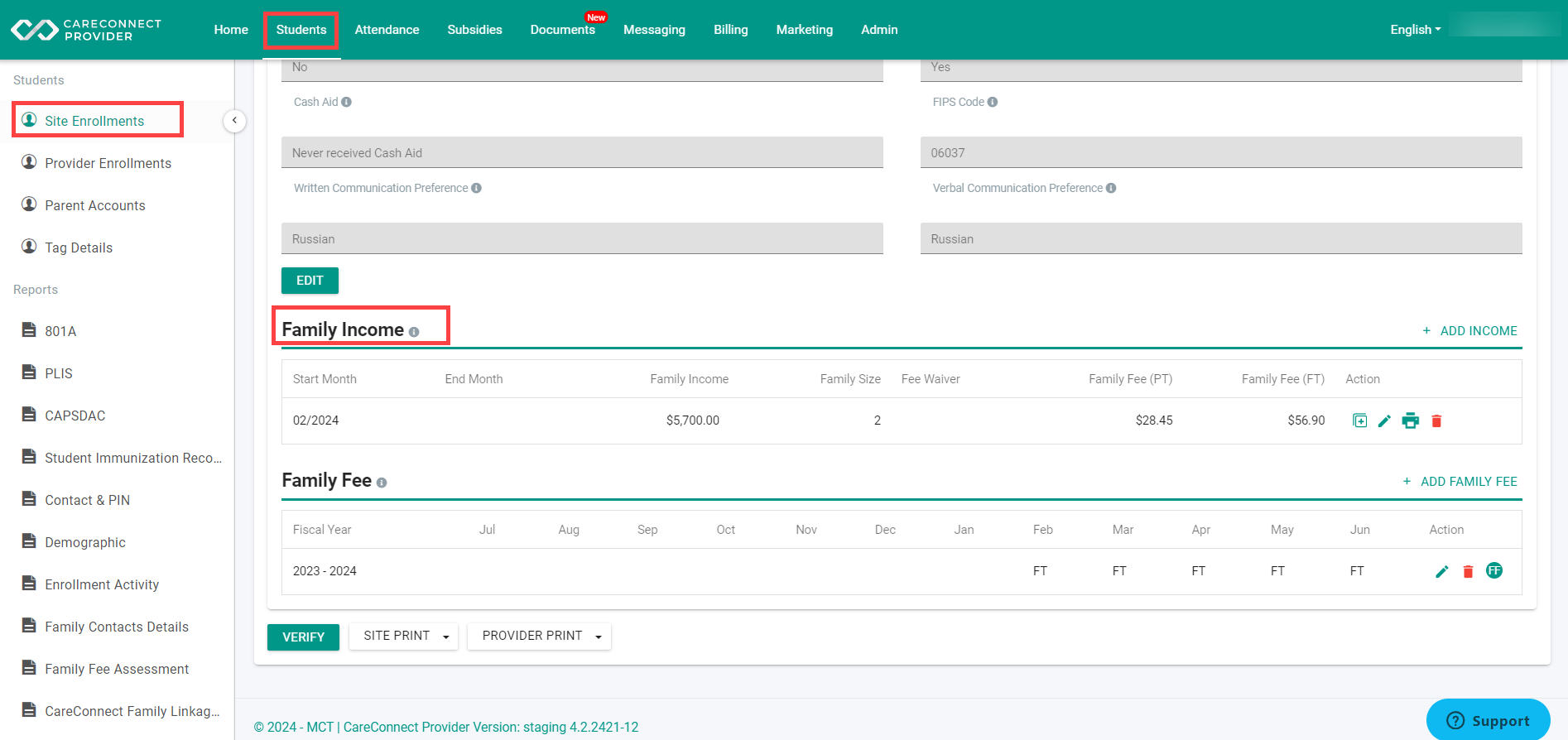Viewport: 1568px width, 740px height.
Task: Click the Provider Enrollments person icon
Action: pos(29,162)
